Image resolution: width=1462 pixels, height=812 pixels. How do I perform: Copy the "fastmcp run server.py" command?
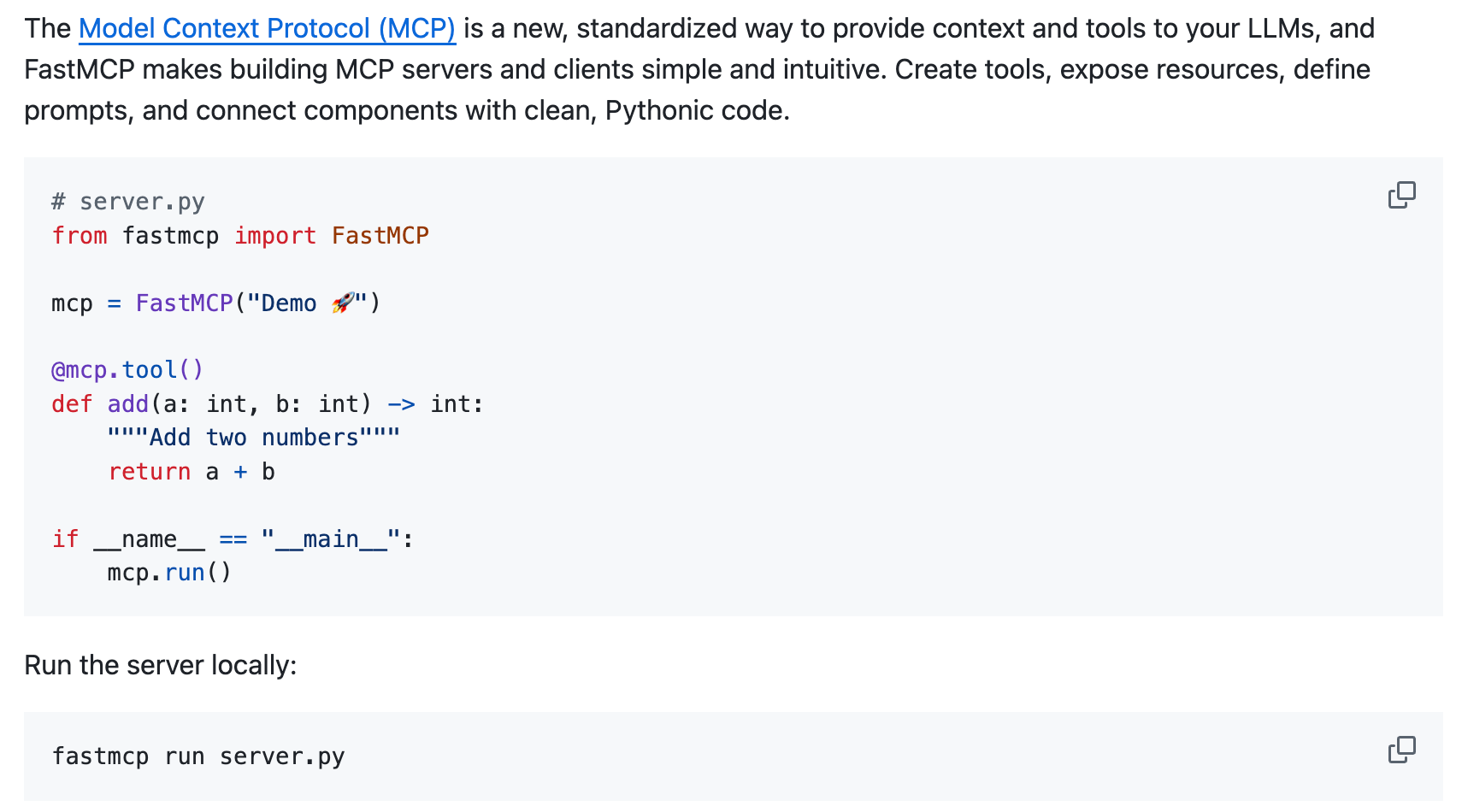pyautogui.click(x=1401, y=750)
